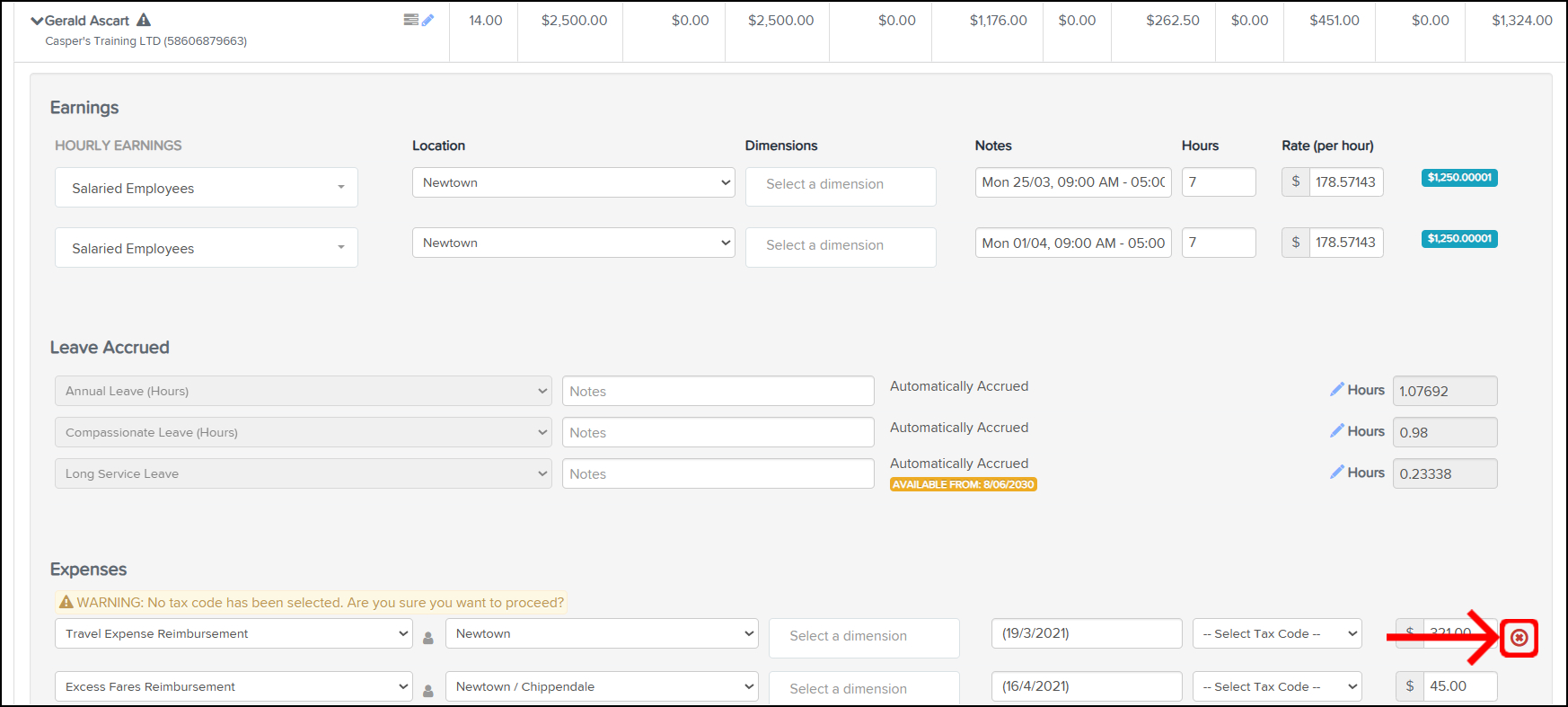Click the Annual Leave Notes input field
Viewport: 1568px width, 707px height.
tap(718, 391)
